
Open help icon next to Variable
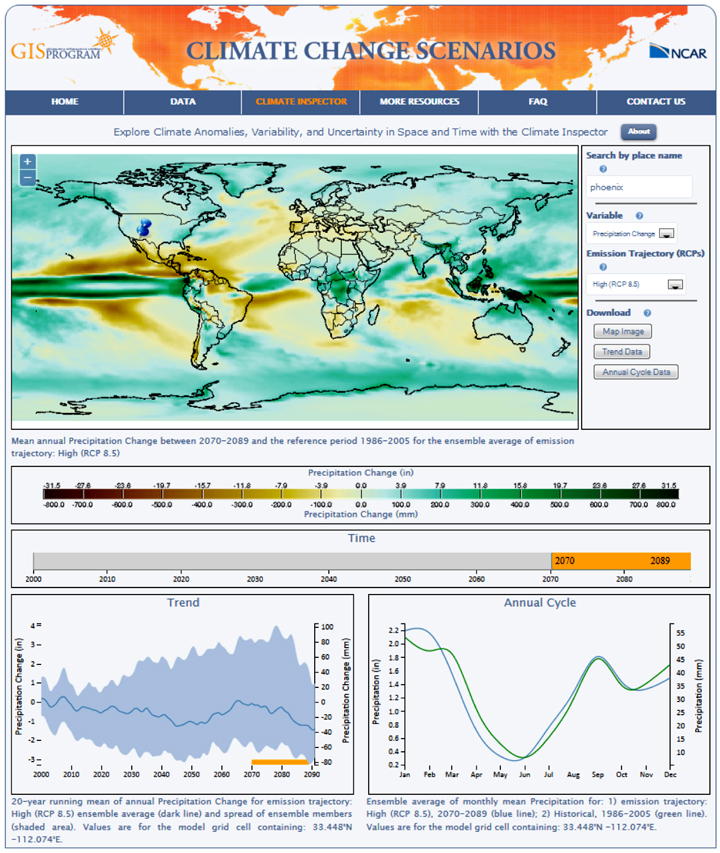coord(639,215)
